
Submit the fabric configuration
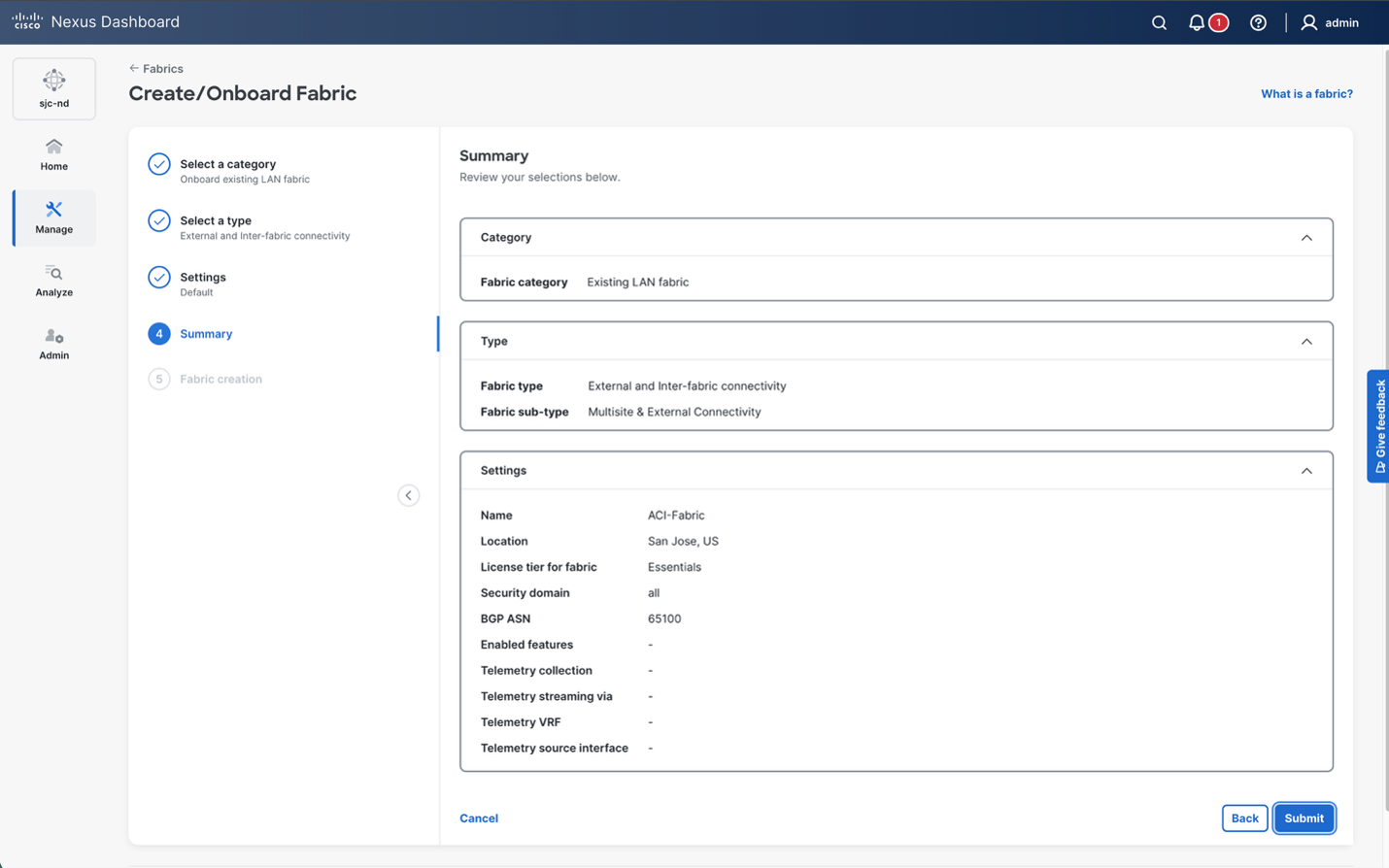click(x=1304, y=818)
